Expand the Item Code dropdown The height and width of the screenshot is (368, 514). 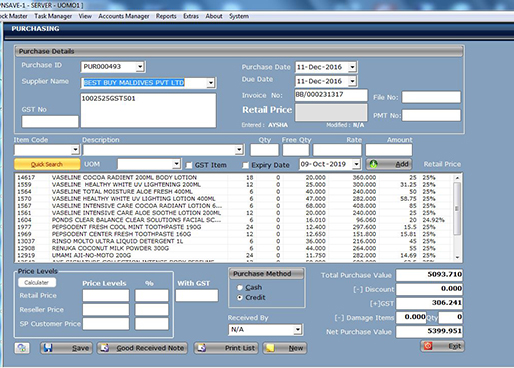click(75, 150)
